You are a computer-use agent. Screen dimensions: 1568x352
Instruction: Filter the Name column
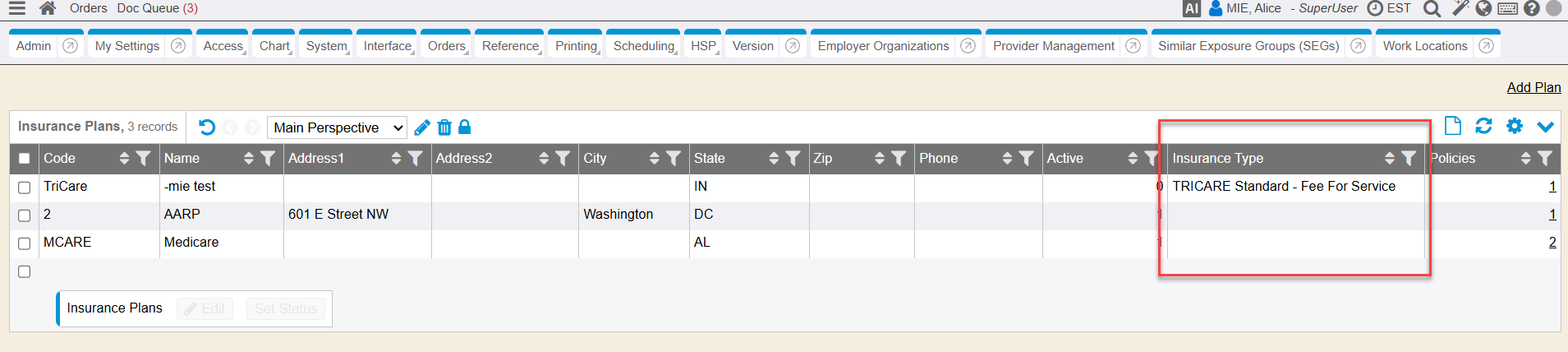tap(268, 158)
